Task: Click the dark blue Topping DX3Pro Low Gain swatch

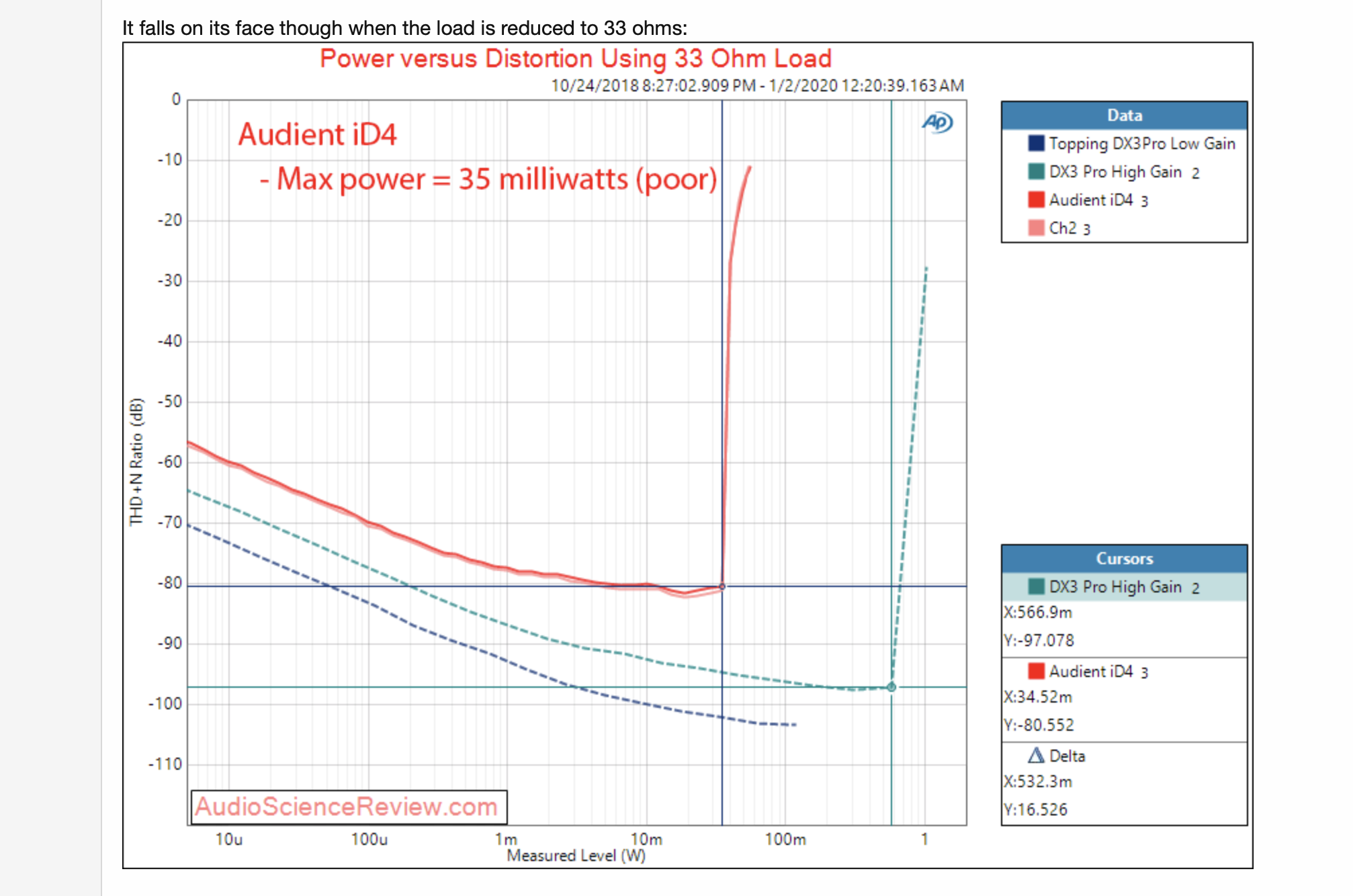Action: coord(1036,143)
